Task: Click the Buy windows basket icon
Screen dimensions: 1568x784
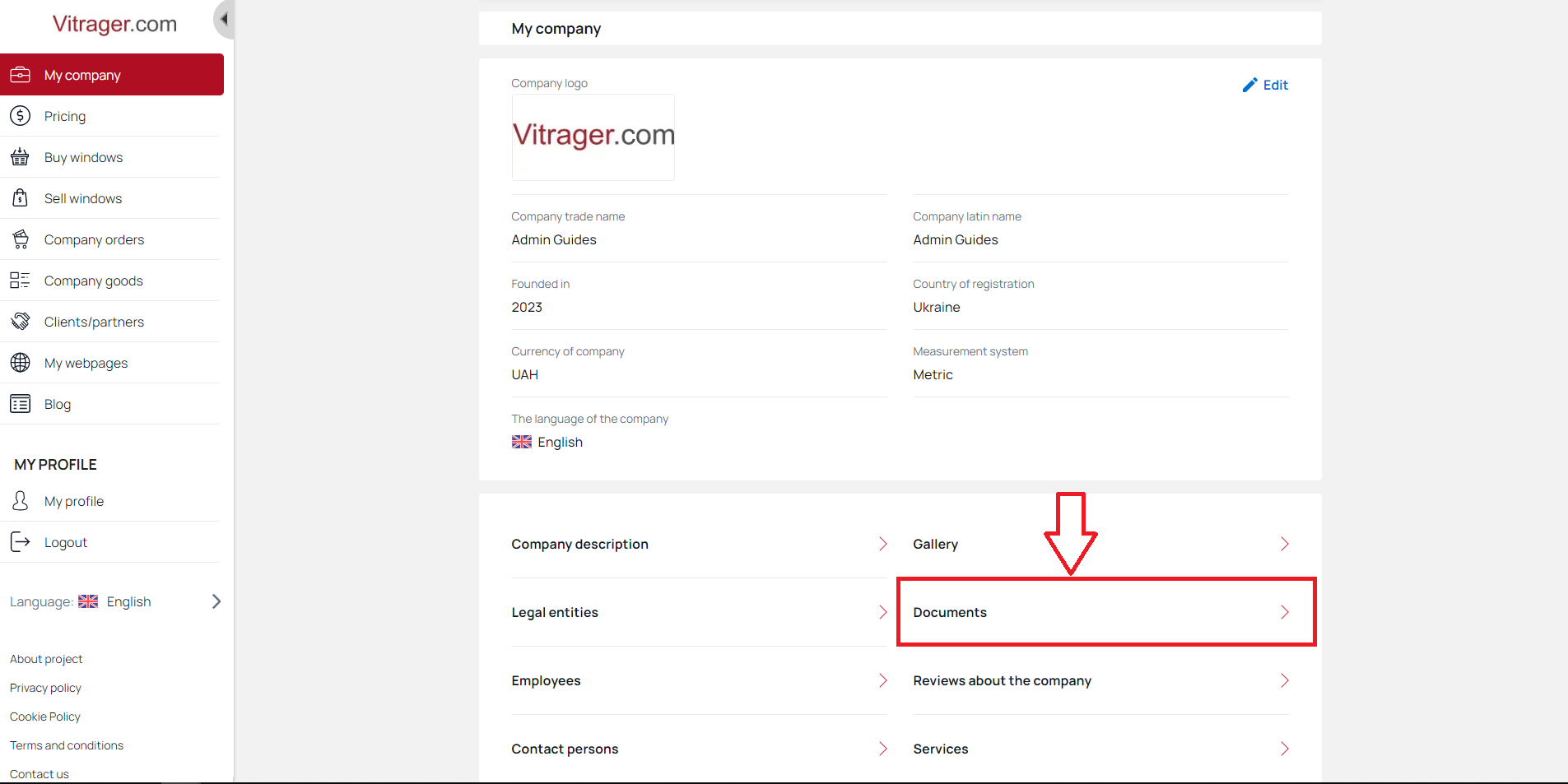Action: pos(20,157)
